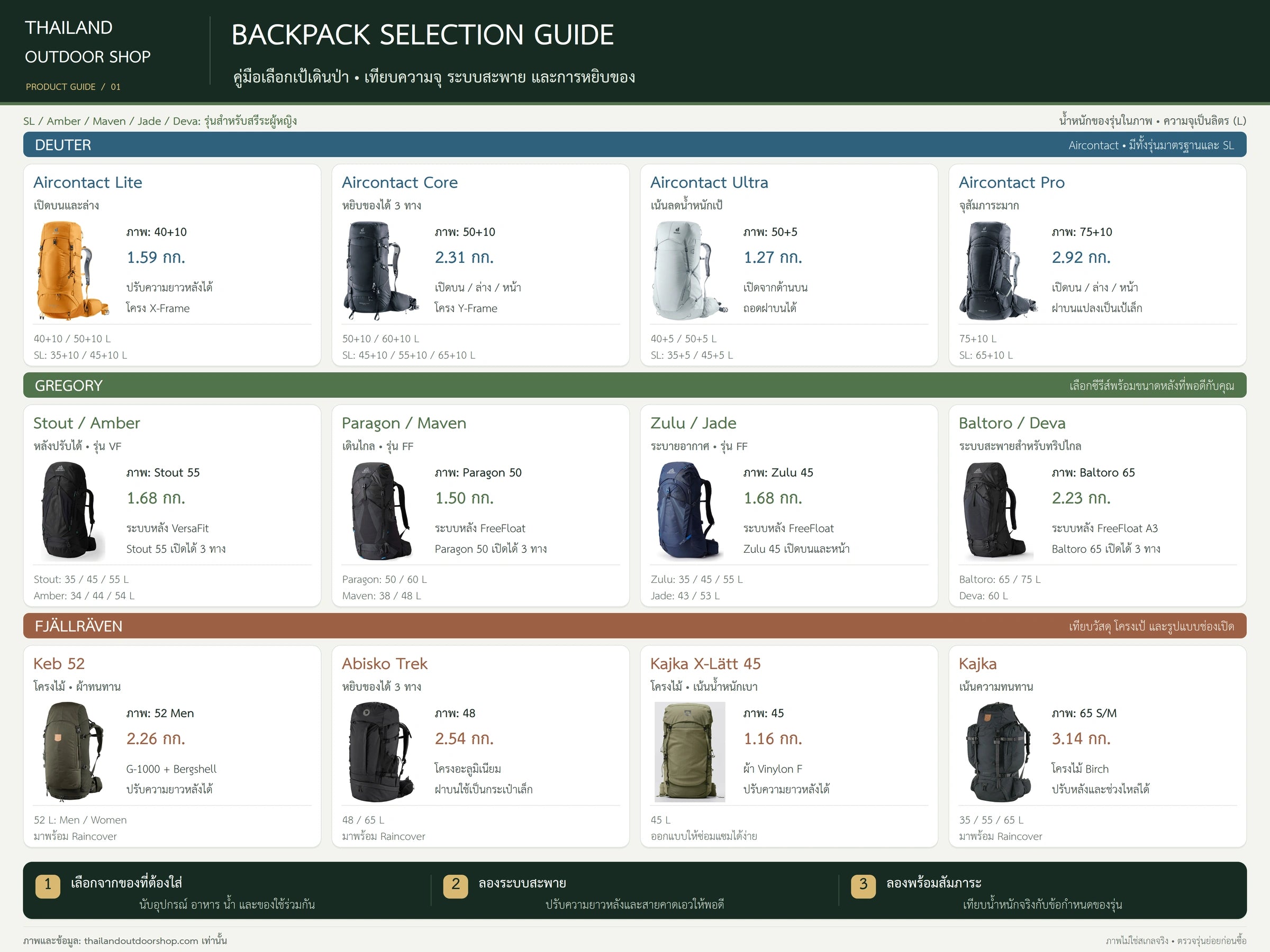Click 'Amber: 34 / 44 / 54 L' size line
This screenshot has width=1270, height=952.
(x=84, y=596)
